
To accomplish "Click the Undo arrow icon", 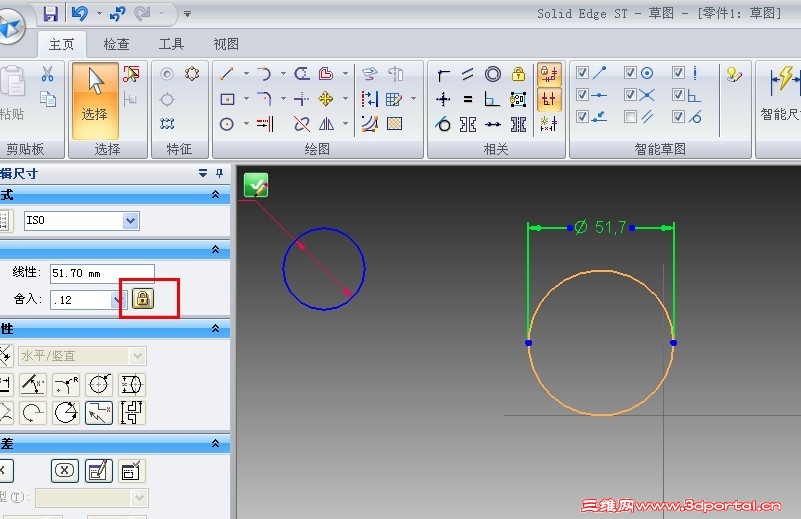I will tap(80, 13).
